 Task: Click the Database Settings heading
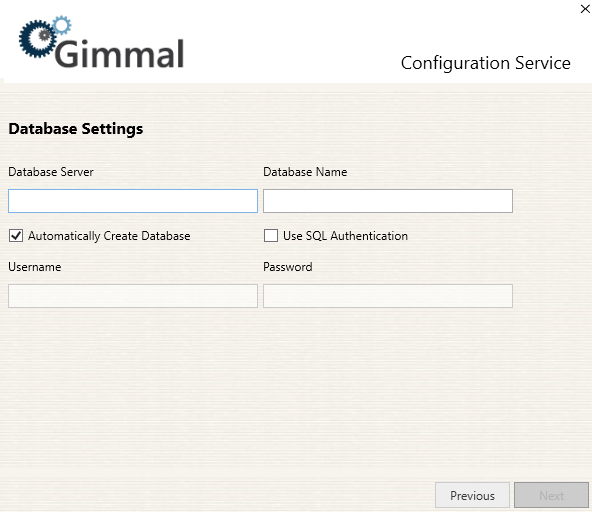76,129
